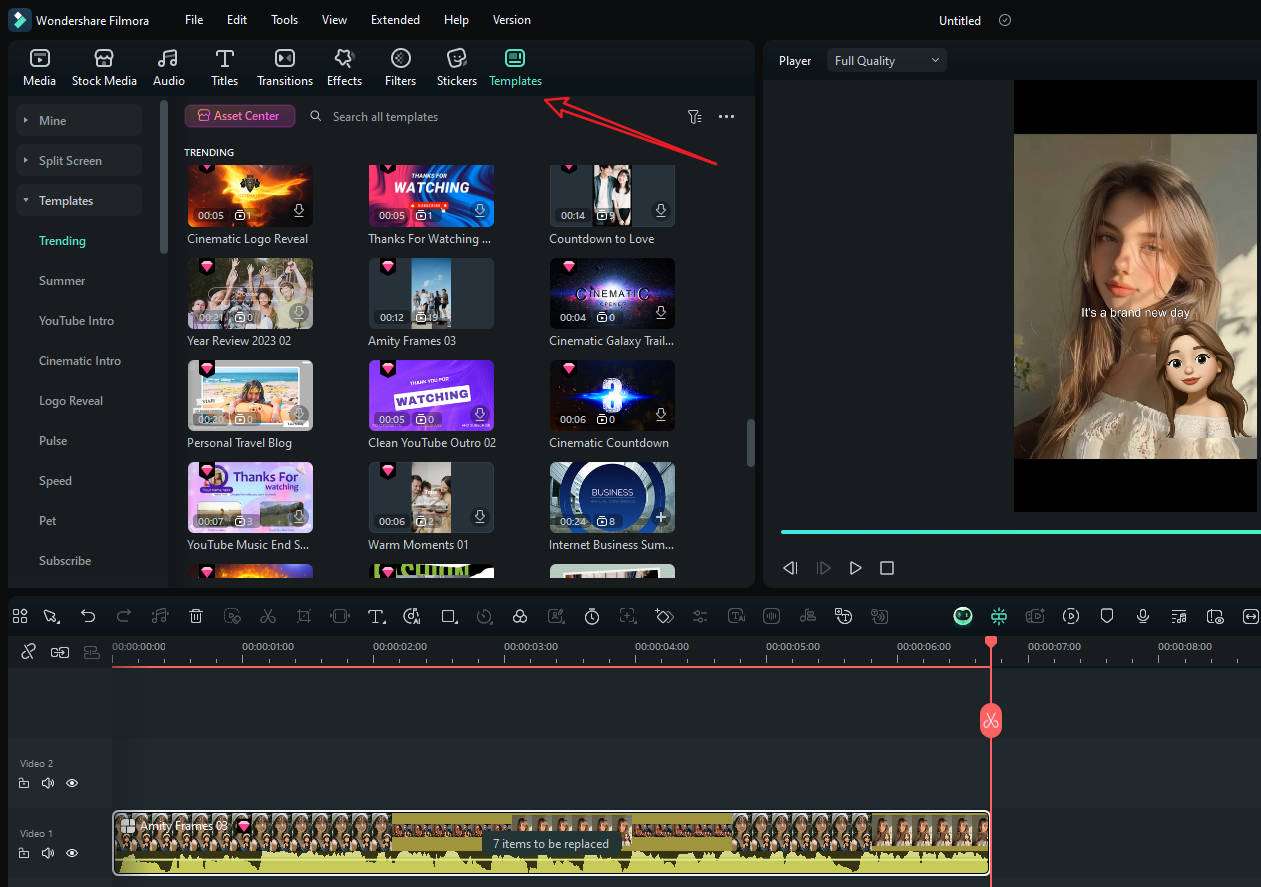The width and height of the screenshot is (1261, 887).
Task: Select the crop tool in timeline toolbar
Action: coord(304,616)
